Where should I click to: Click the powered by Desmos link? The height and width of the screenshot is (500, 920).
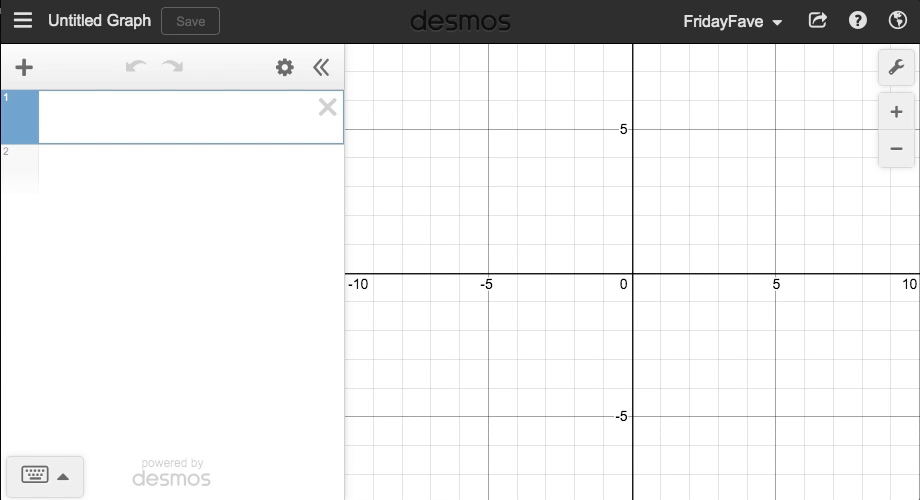172,472
